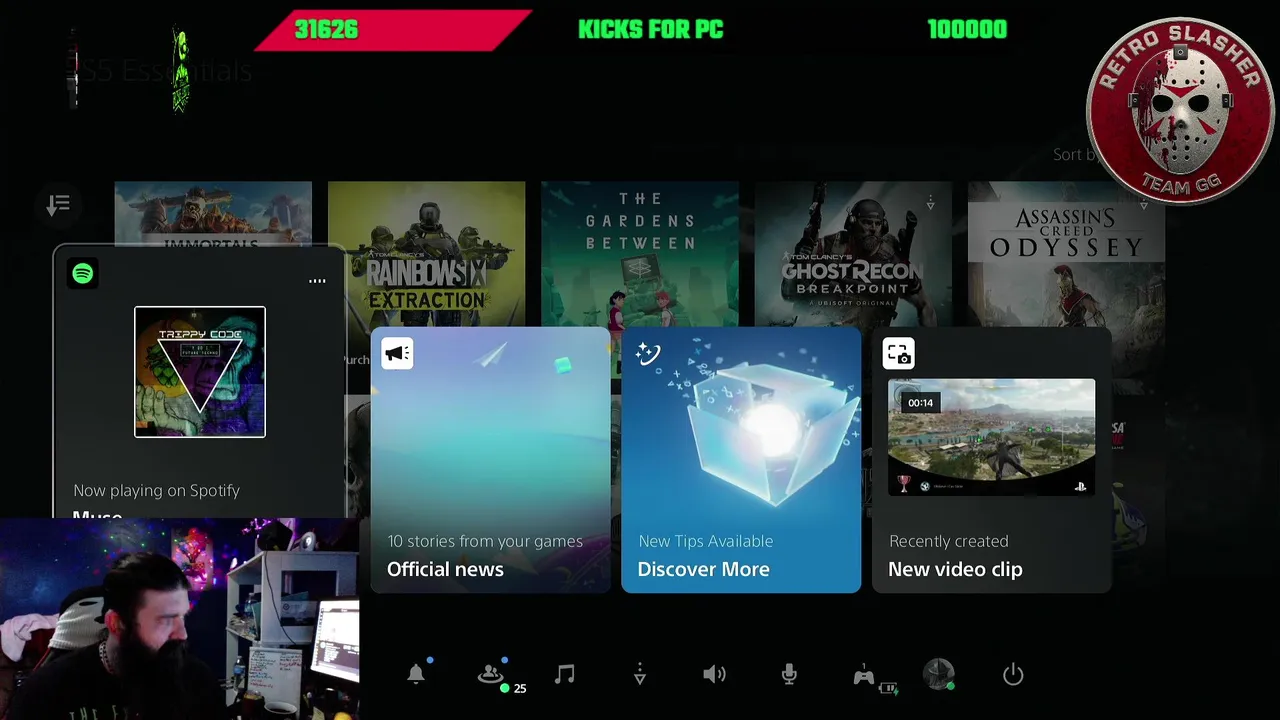Viewport: 1280px width, 720px height.
Task: Open the downloads and uploads icon
Action: point(640,675)
